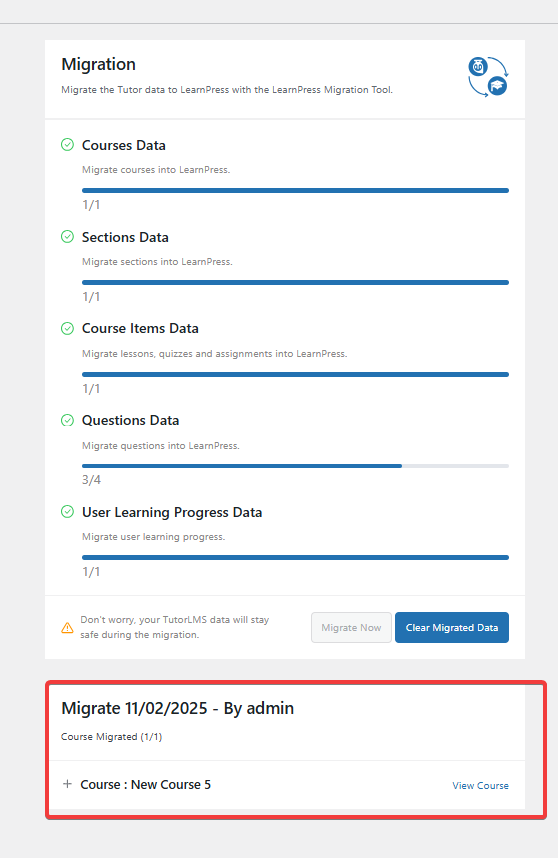Click the Course Items Data checkmark icon

67,328
